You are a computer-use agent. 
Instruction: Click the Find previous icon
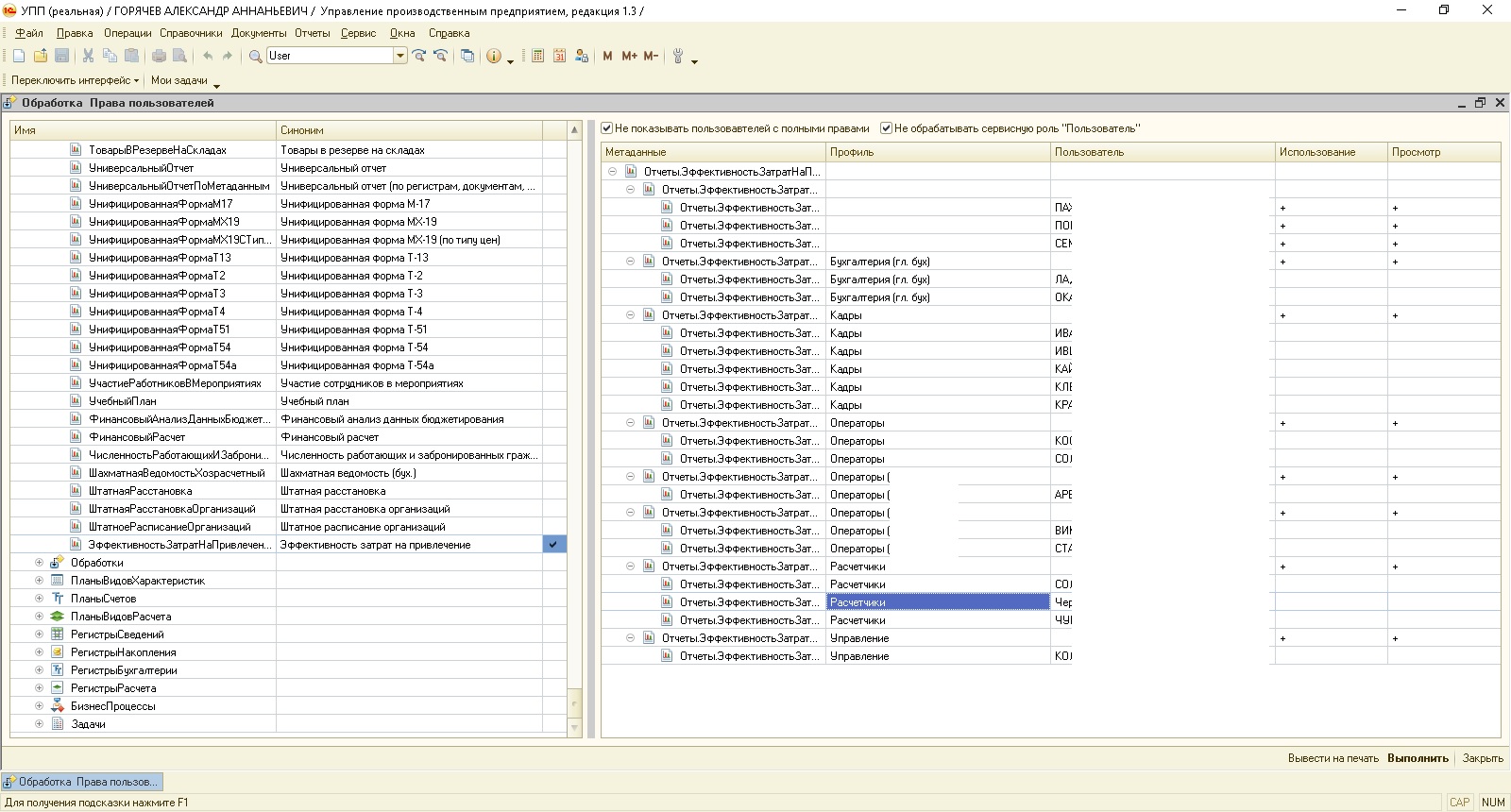click(440, 56)
